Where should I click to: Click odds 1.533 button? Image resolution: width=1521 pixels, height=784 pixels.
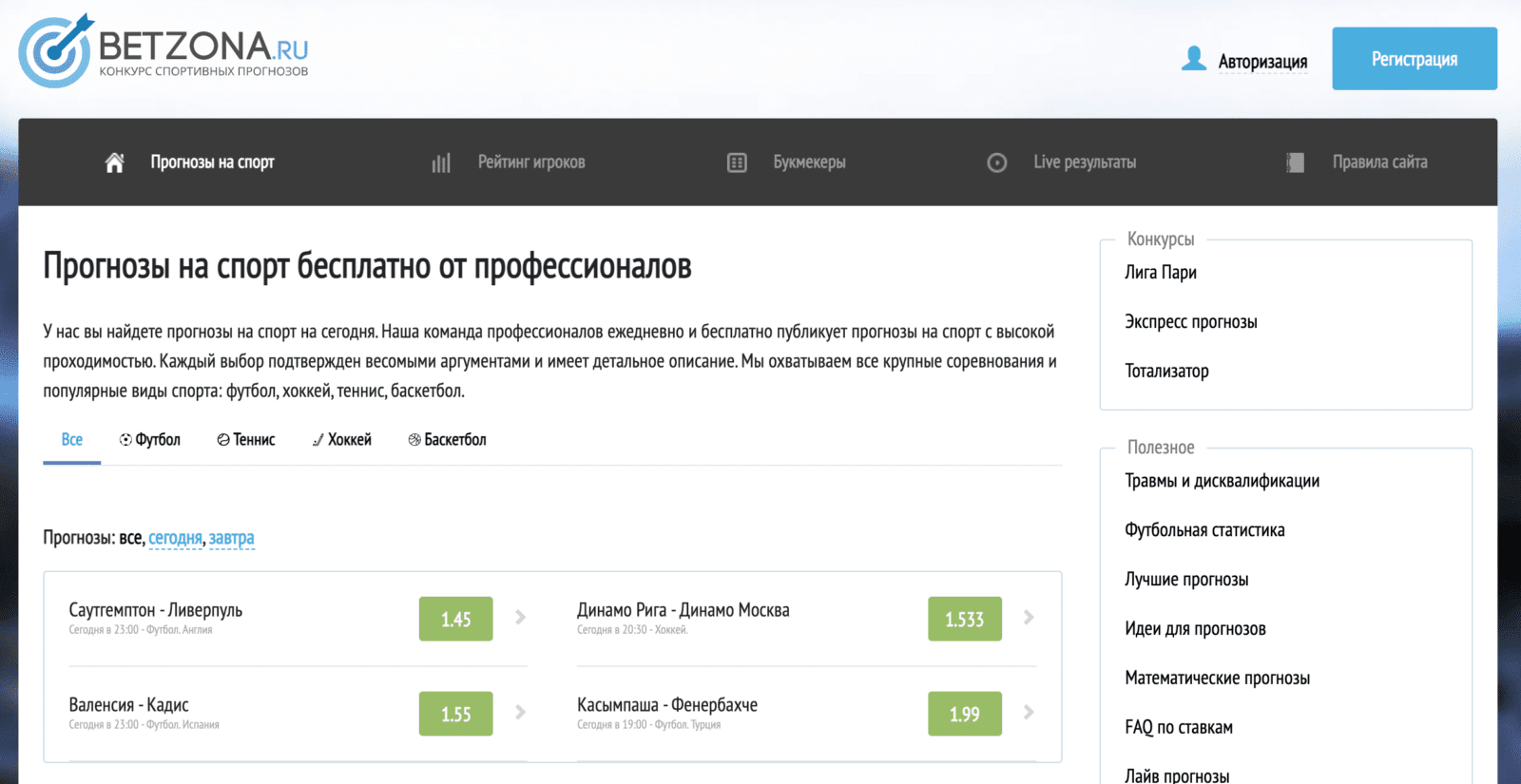964,619
